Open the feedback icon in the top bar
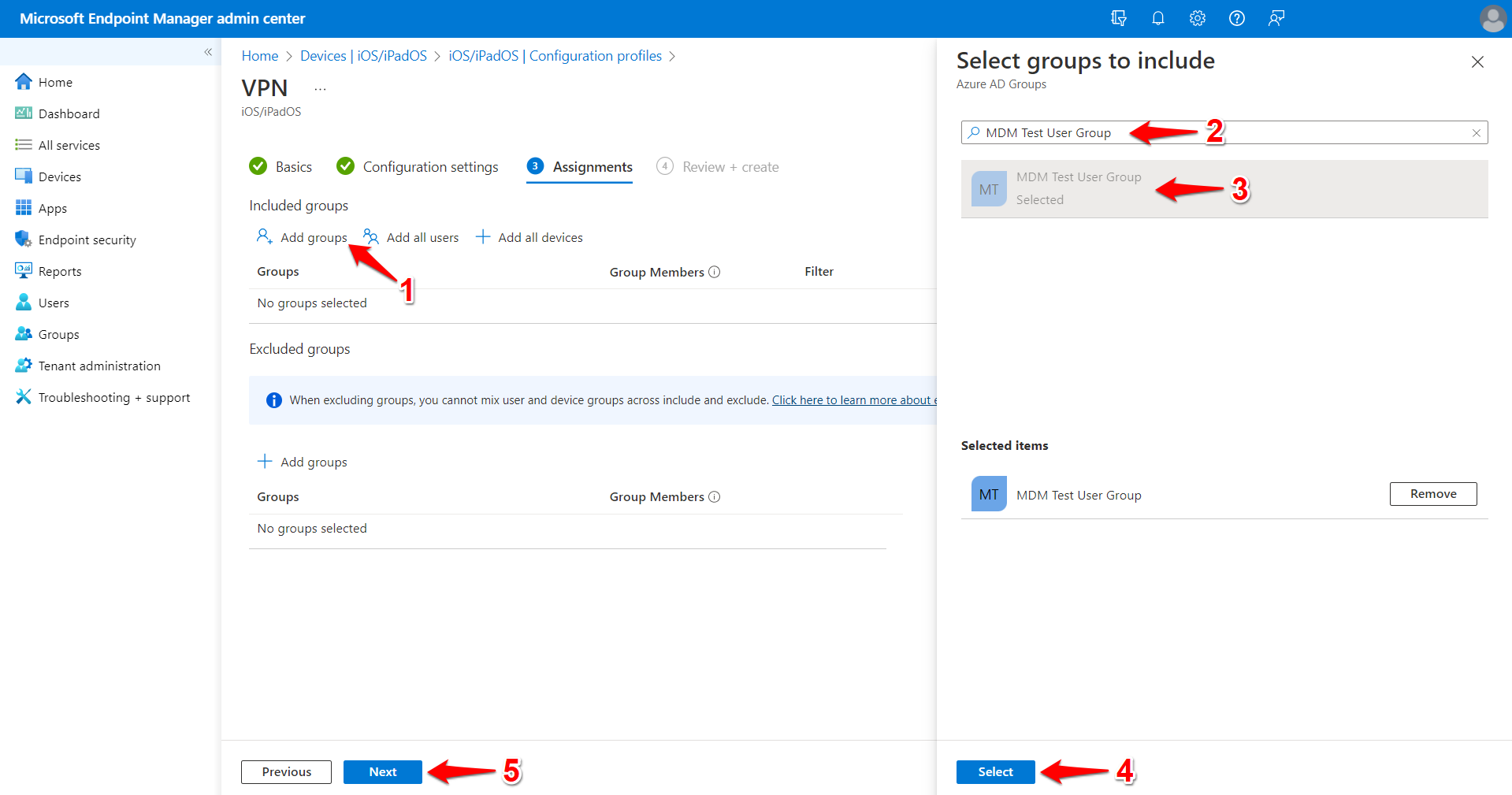This screenshot has width=1512, height=795. coord(1276,18)
